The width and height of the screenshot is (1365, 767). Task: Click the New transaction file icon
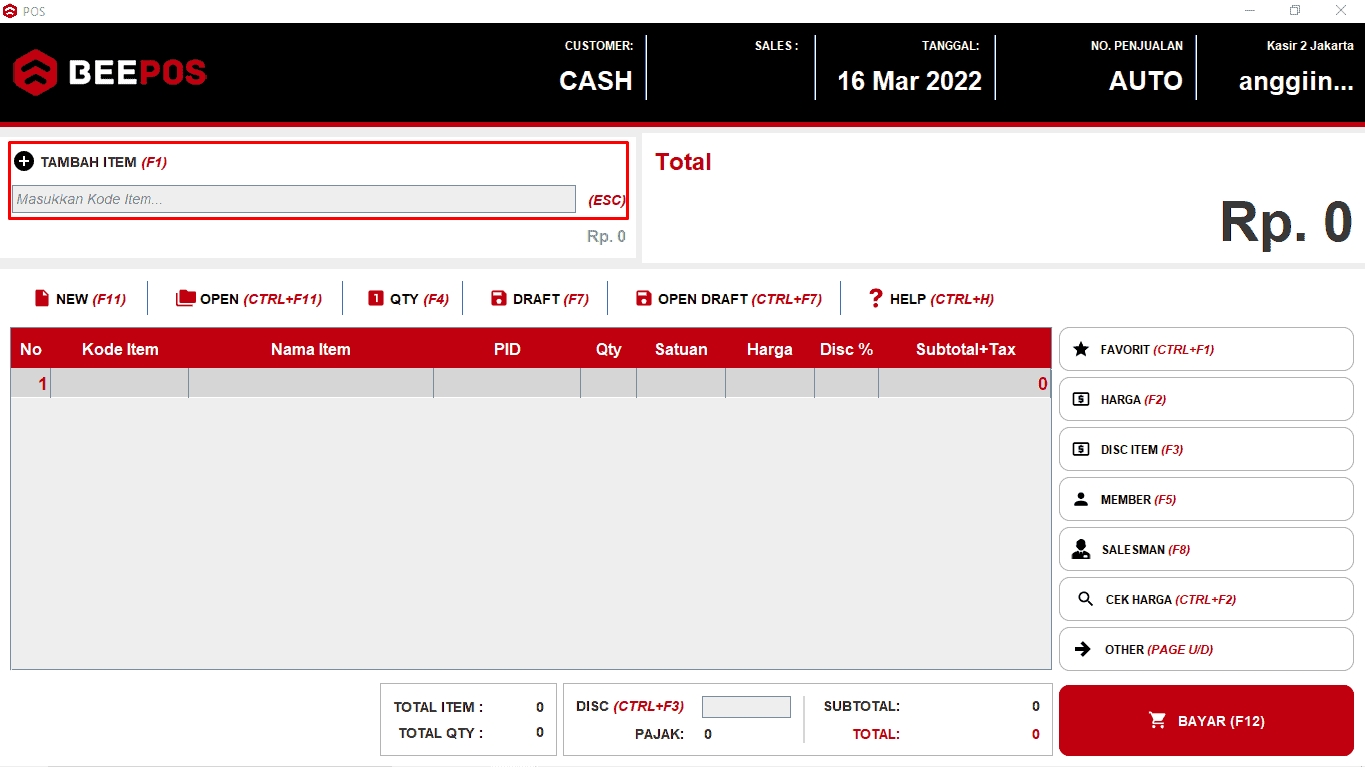click(42, 298)
